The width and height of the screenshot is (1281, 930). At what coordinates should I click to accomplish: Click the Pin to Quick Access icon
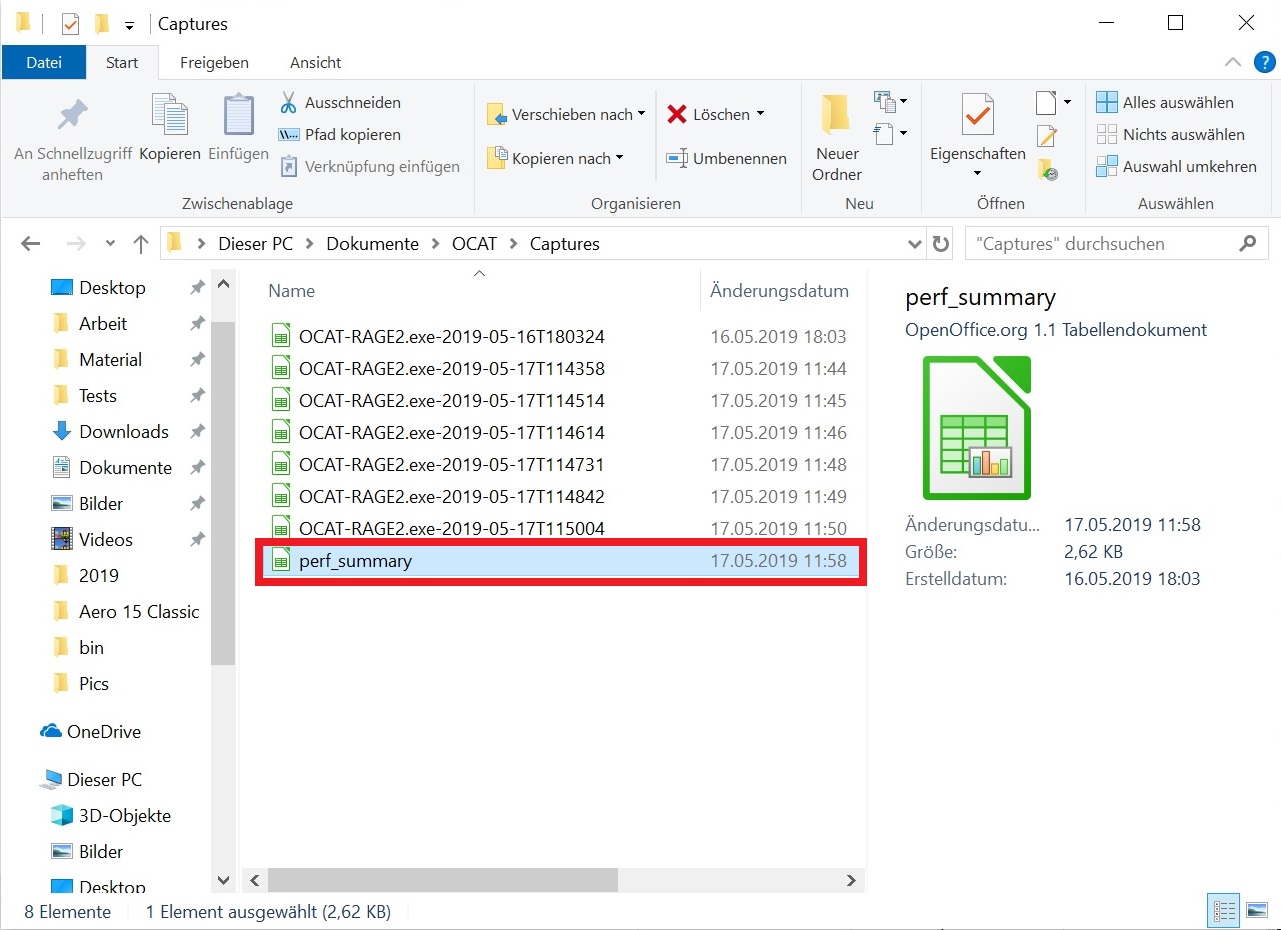click(72, 116)
